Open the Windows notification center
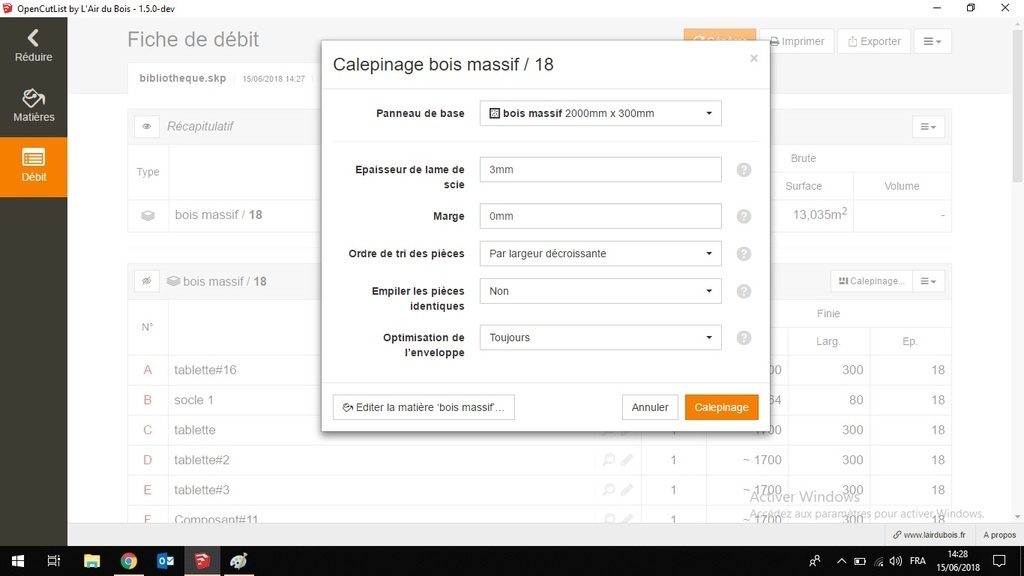 [x=999, y=561]
